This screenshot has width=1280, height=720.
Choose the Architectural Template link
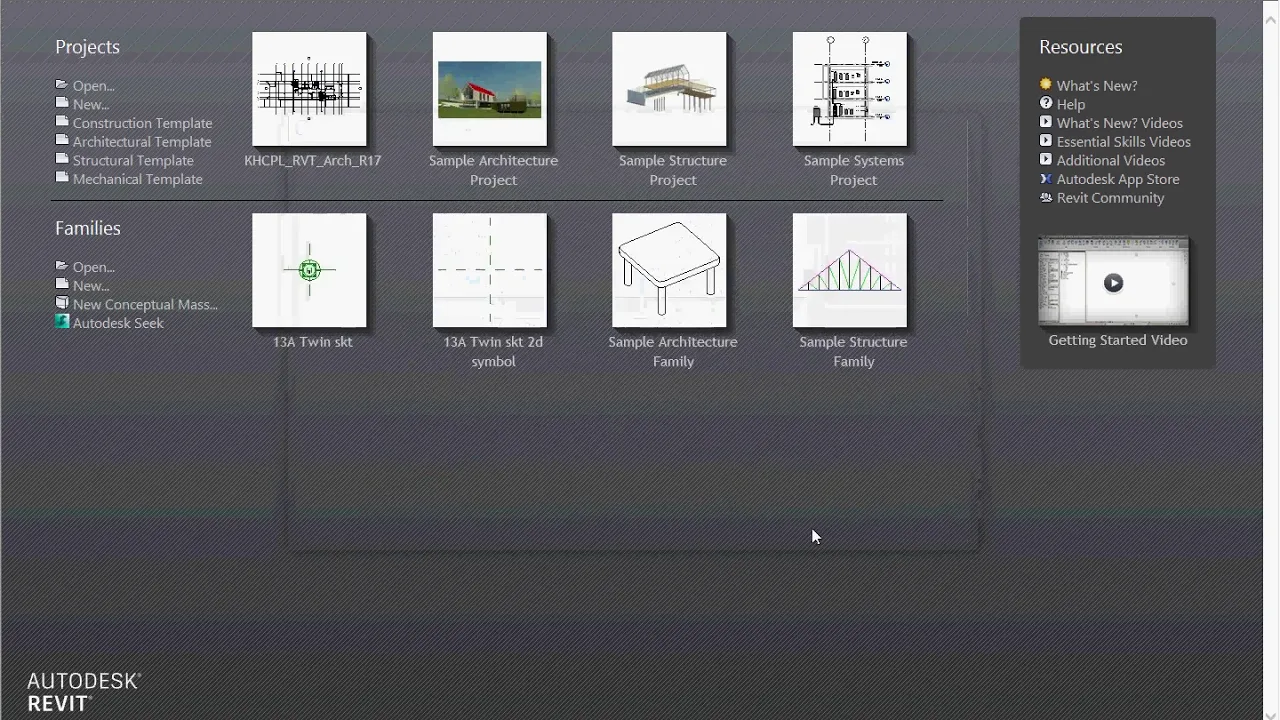coord(142,142)
